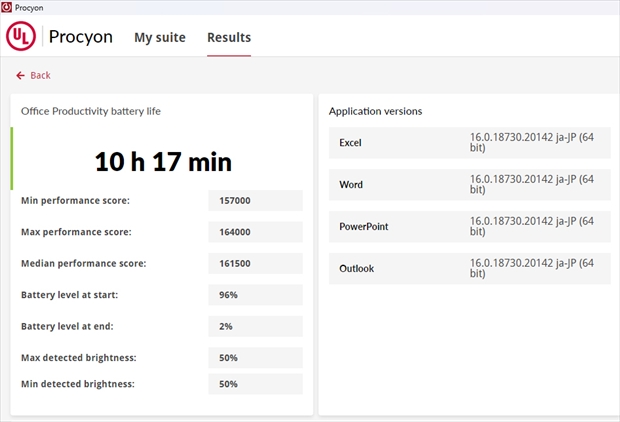Click the UL Procyon logo icon
Screen dimensions: 620x422
coord(21,37)
